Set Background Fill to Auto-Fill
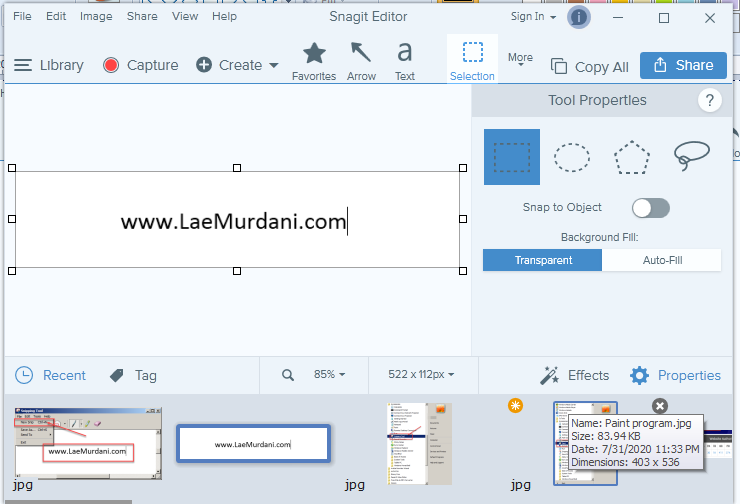Screen dimensions: 740x504 pyautogui.click(x=661, y=260)
